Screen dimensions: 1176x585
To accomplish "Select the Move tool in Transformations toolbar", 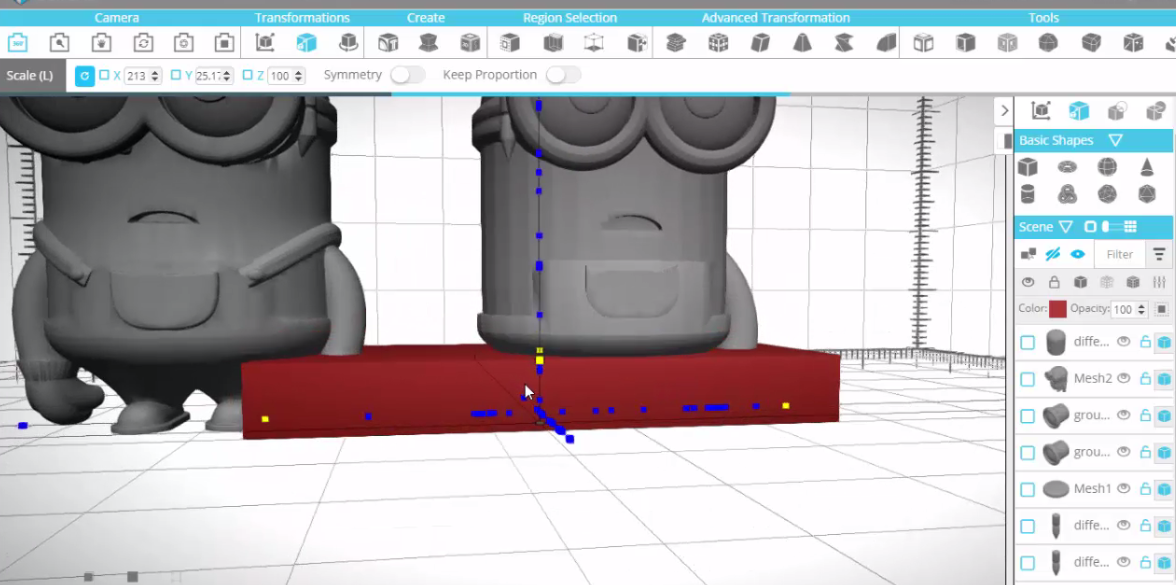I will click(x=265, y=43).
